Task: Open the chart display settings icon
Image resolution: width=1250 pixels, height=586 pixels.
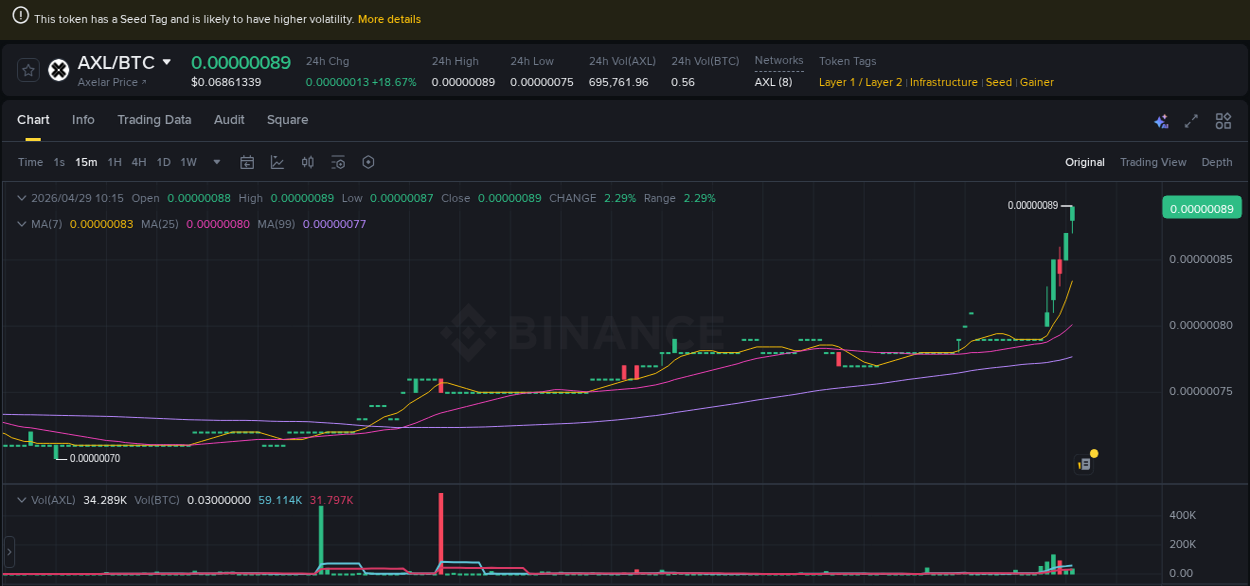Action: [338, 162]
